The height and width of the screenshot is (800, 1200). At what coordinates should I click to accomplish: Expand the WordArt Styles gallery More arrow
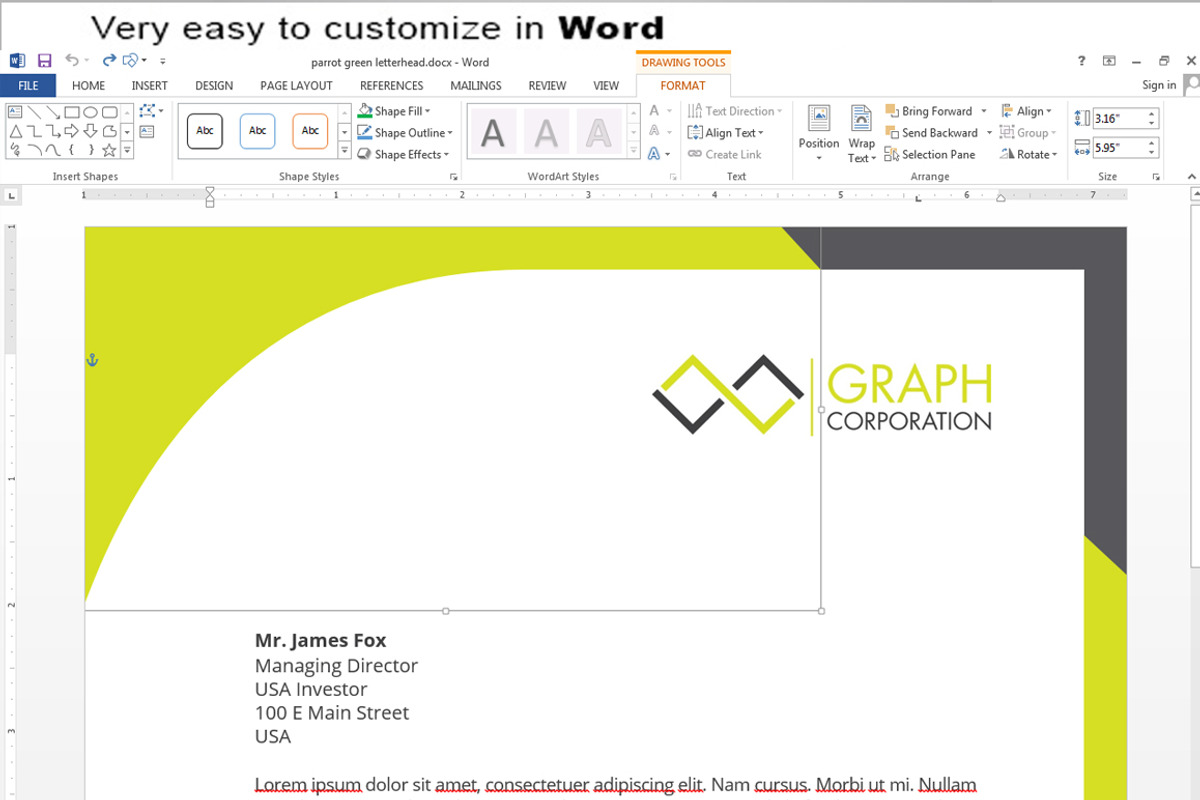click(x=633, y=151)
